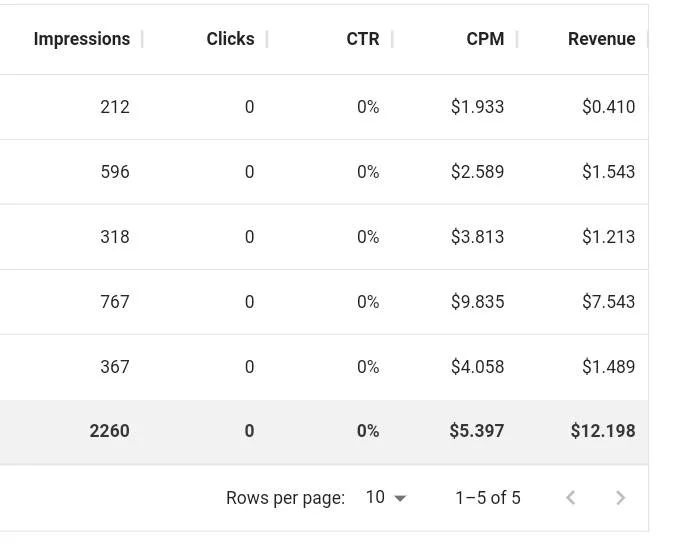The height and width of the screenshot is (560, 699).
Task: Click the CPM column resize divider
Action: click(x=517, y=39)
